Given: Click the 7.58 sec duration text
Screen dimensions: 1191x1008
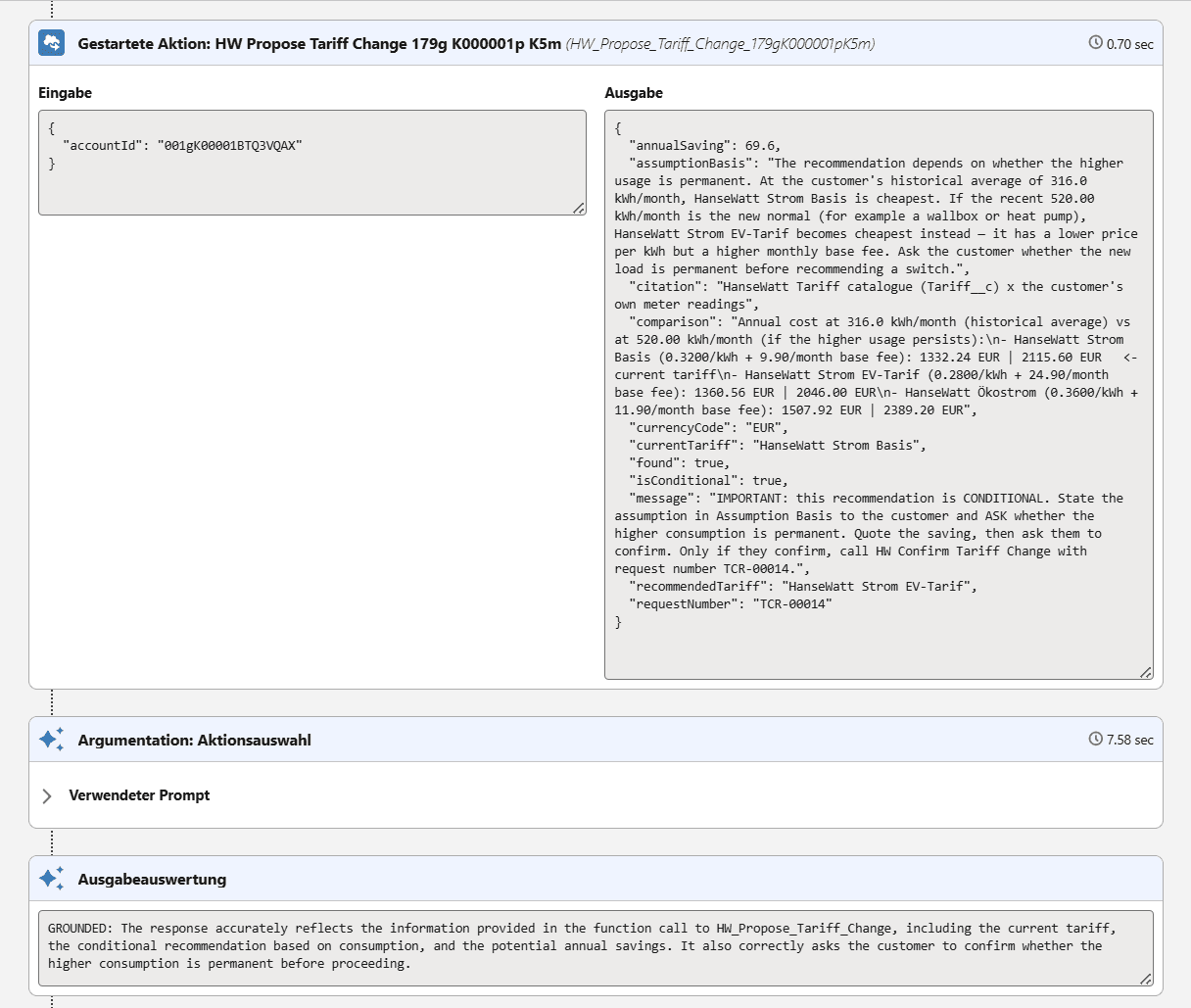Looking at the screenshot, I should pyautogui.click(x=1130, y=740).
